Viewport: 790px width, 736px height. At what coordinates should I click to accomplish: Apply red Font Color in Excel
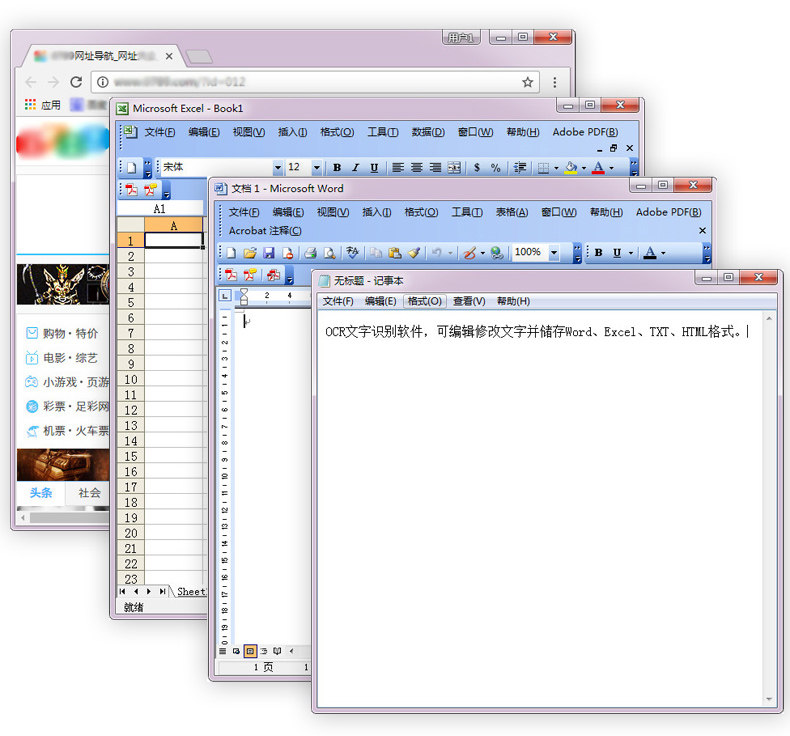pos(598,168)
